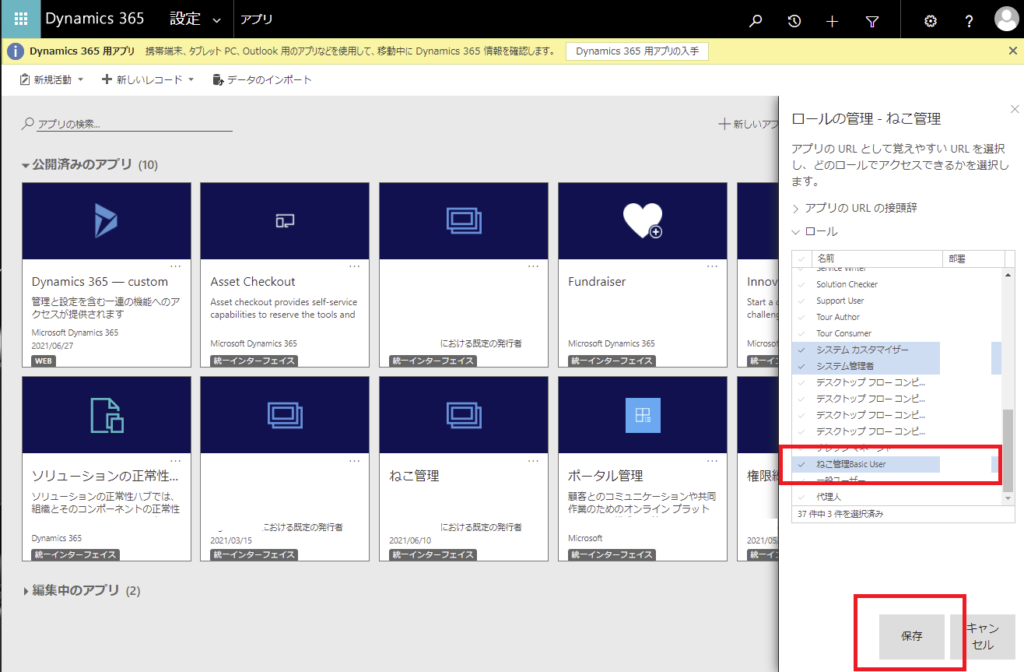This screenshot has height=672, width=1024.
Task: Click the 新しいアプリ create button
Action: 748,124
